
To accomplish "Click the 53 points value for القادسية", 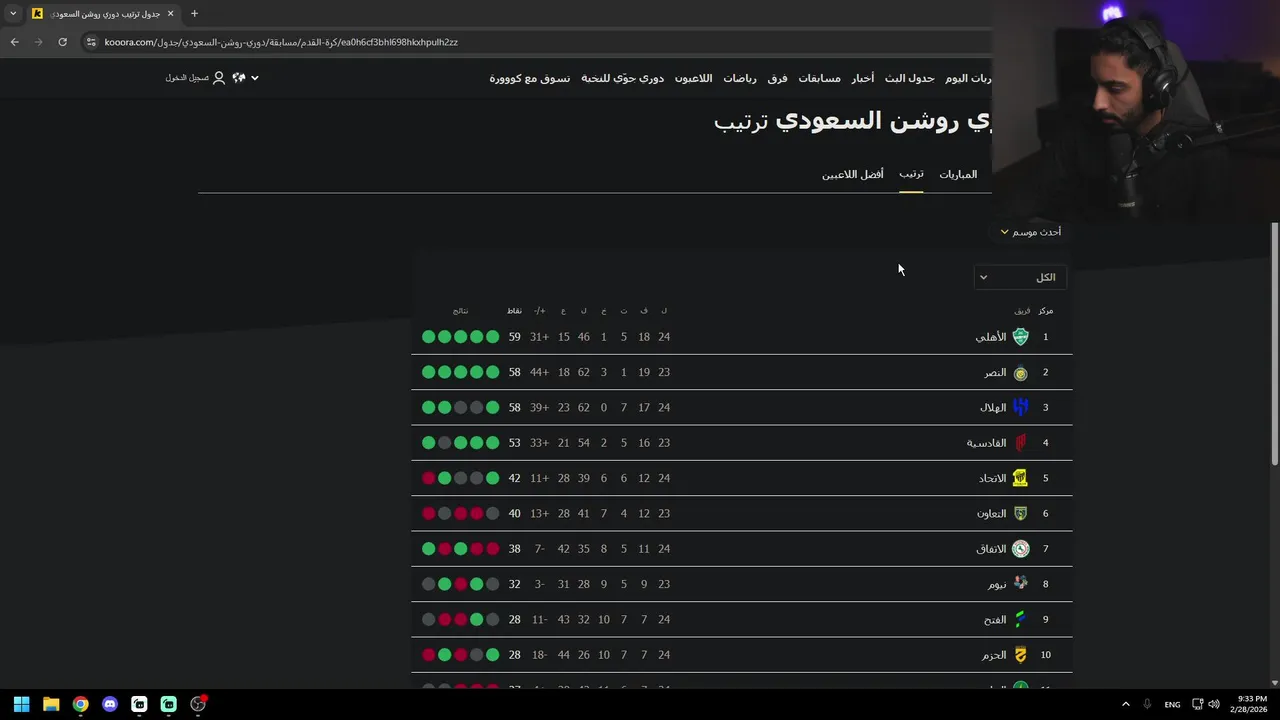I will click(514, 443).
